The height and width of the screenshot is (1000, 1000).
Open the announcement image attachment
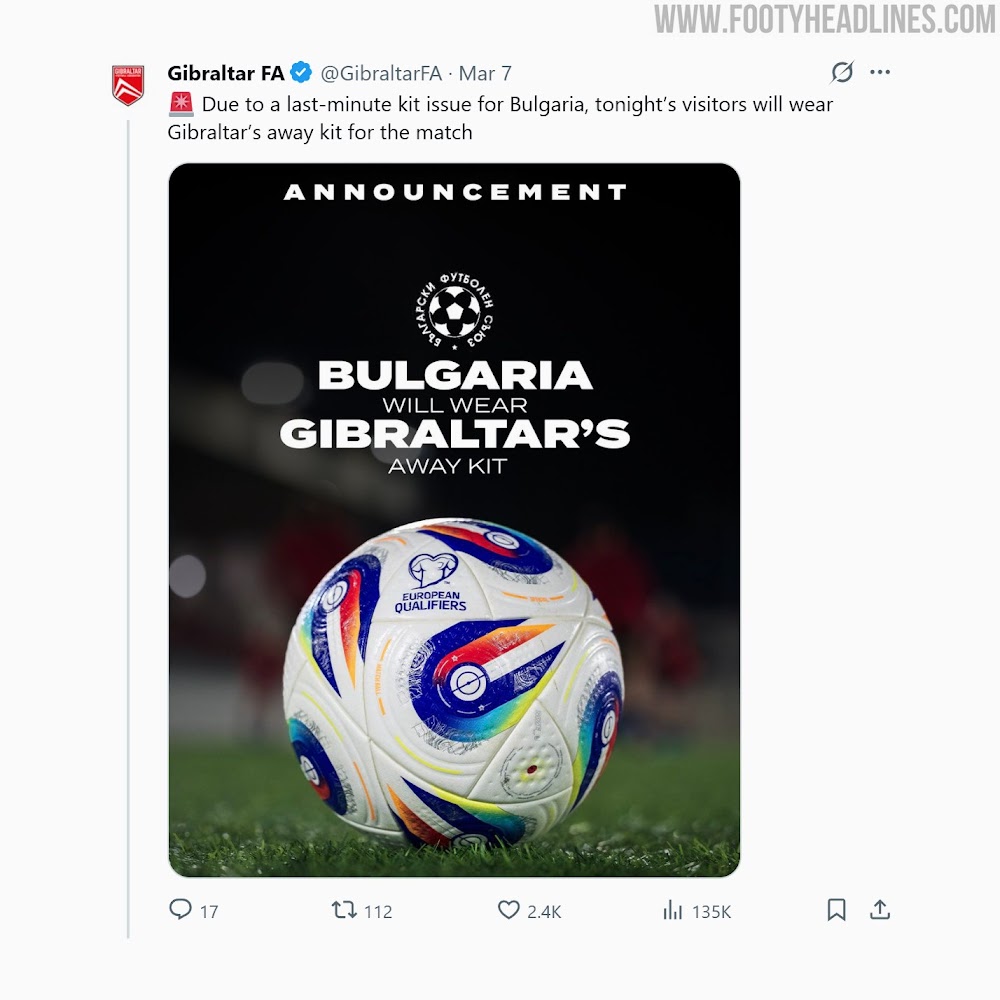coord(454,520)
